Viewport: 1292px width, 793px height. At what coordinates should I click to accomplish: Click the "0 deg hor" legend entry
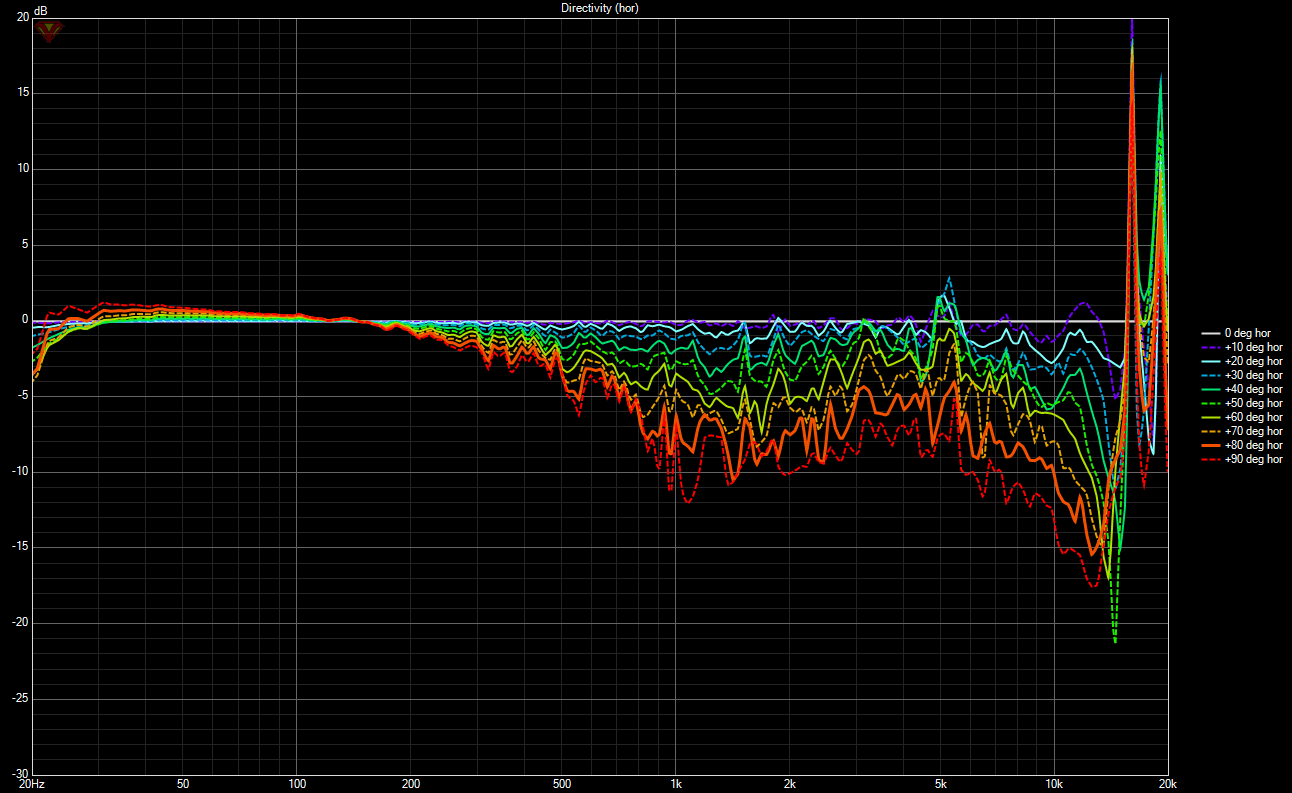(1241, 333)
